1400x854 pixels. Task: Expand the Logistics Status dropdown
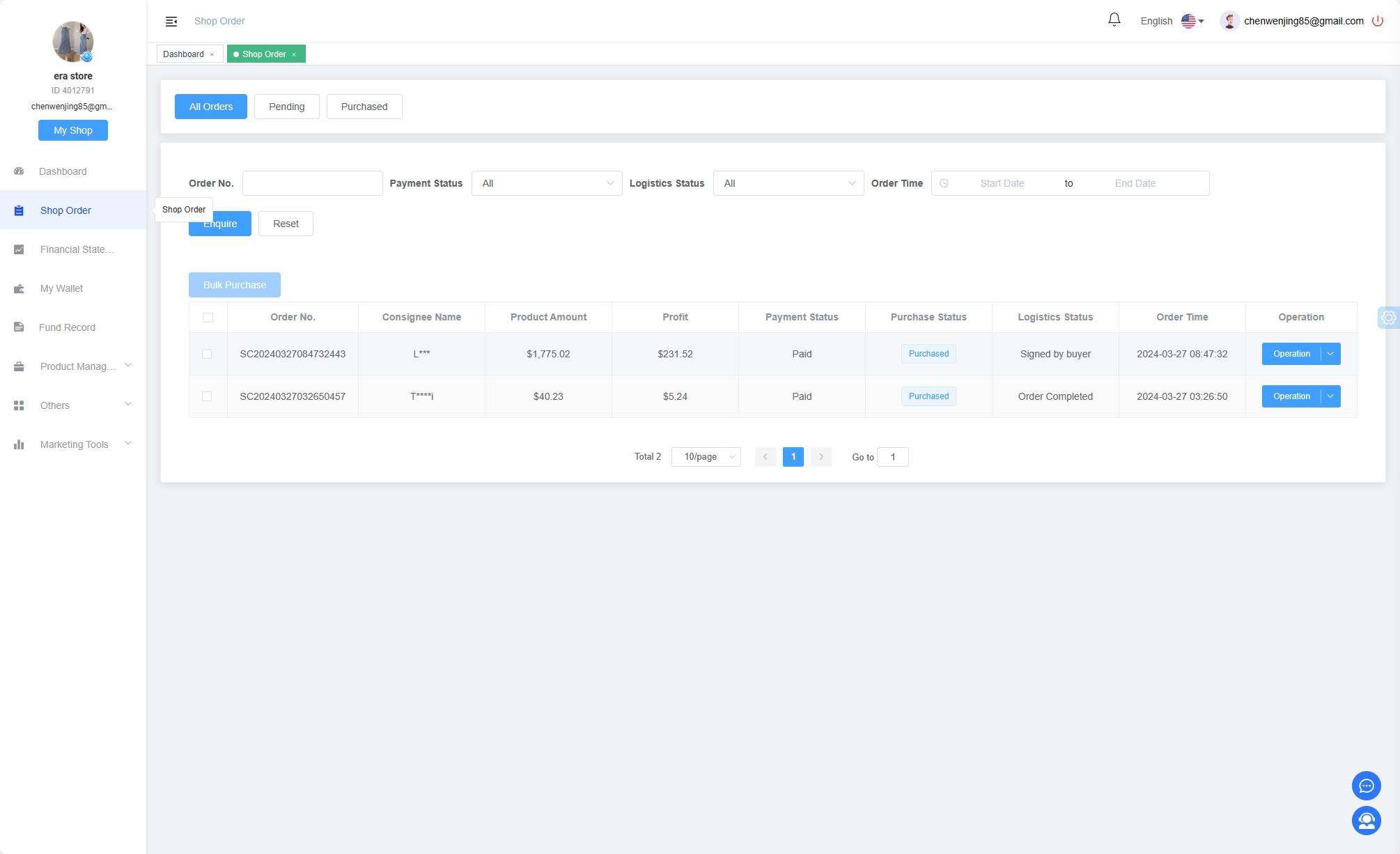click(788, 183)
